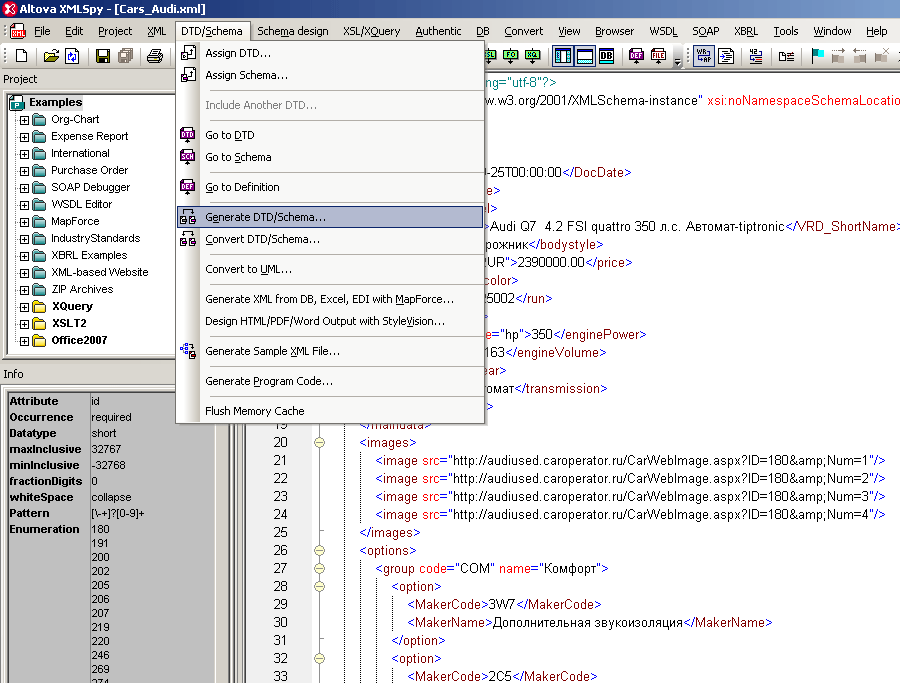900x683 pixels.
Task: Collapse the options element on line 26
Action: coord(319,550)
